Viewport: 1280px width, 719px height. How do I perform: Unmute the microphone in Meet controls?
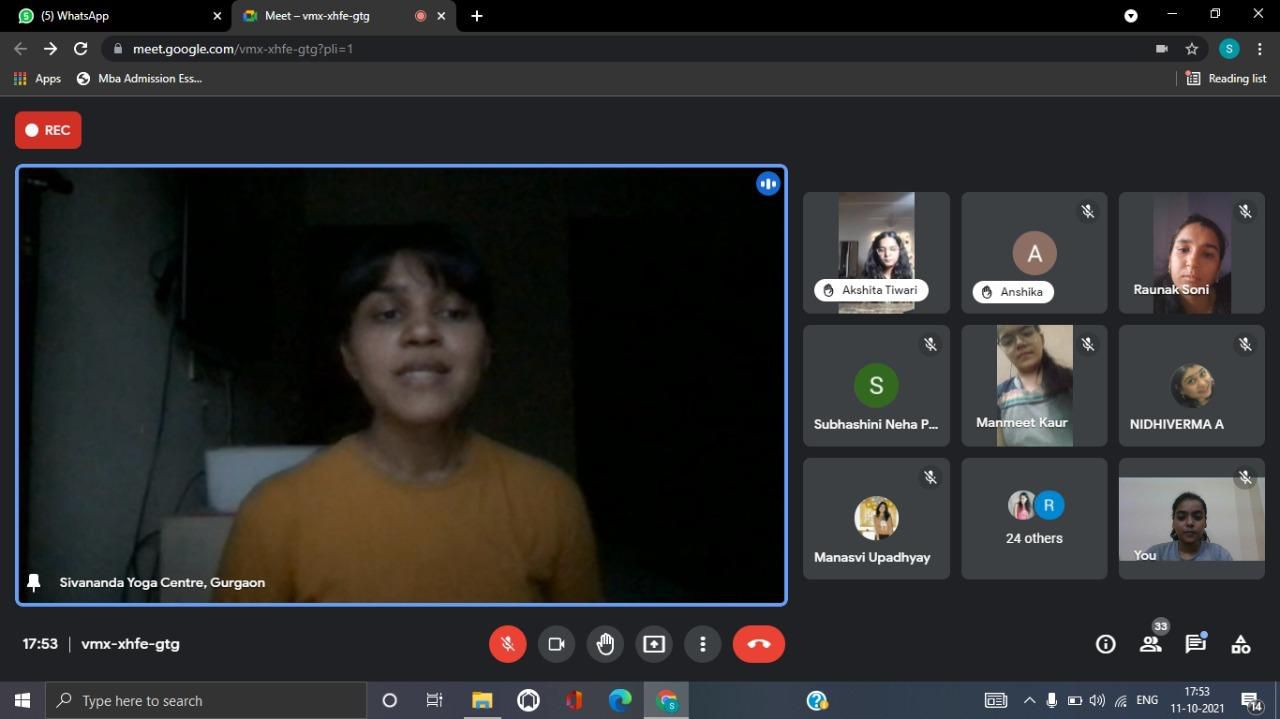point(508,644)
